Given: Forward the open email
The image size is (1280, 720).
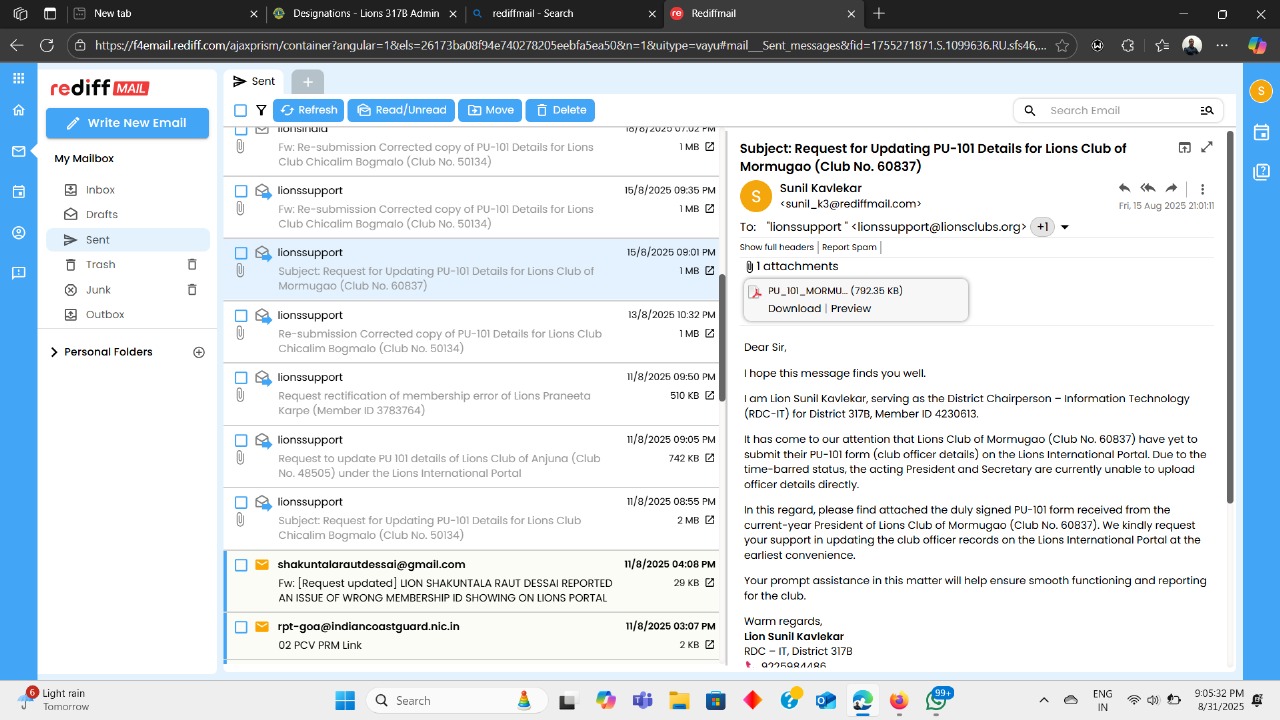Looking at the screenshot, I should [1171, 188].
